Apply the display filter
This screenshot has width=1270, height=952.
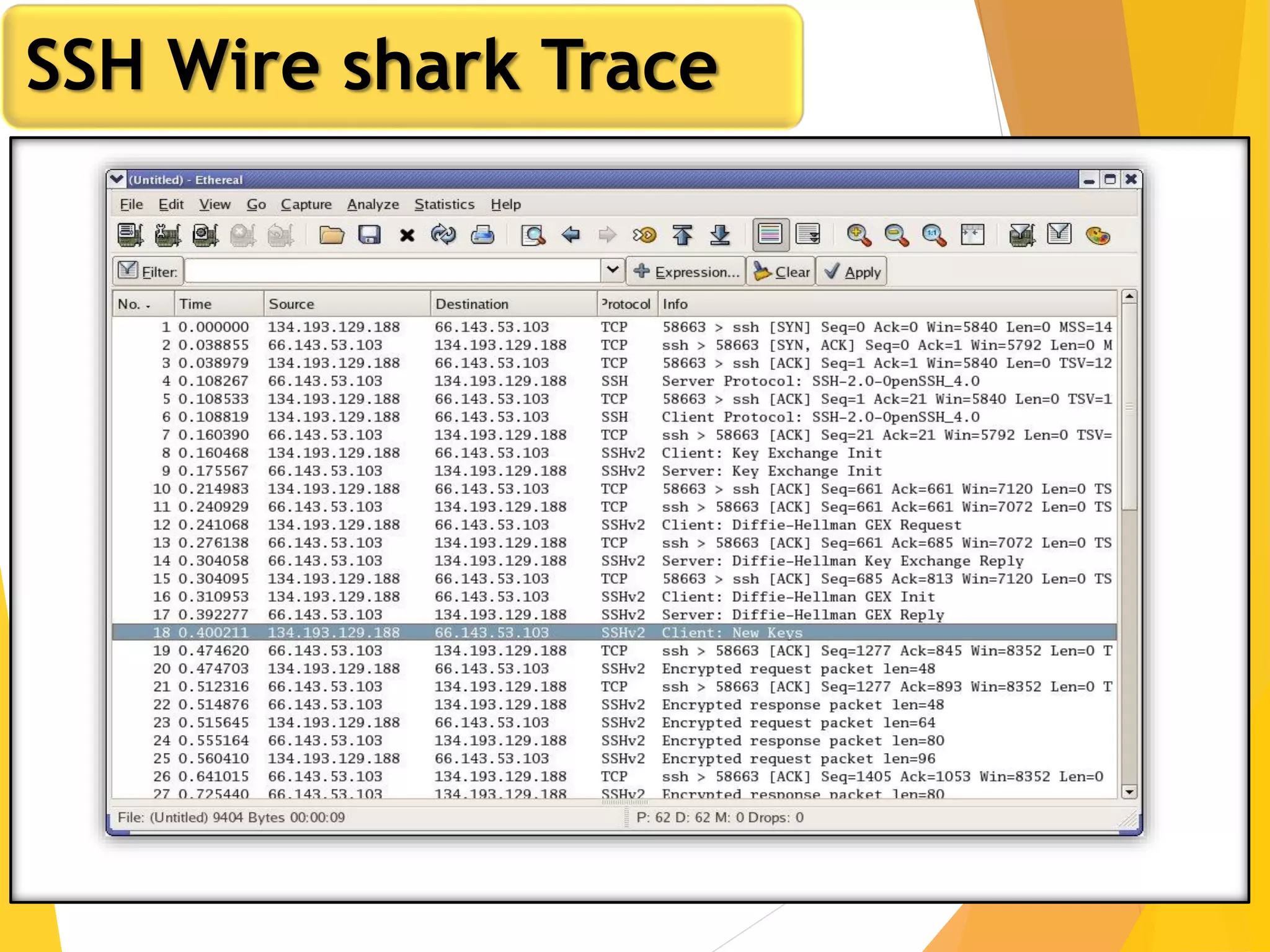[x=852, y=271]
